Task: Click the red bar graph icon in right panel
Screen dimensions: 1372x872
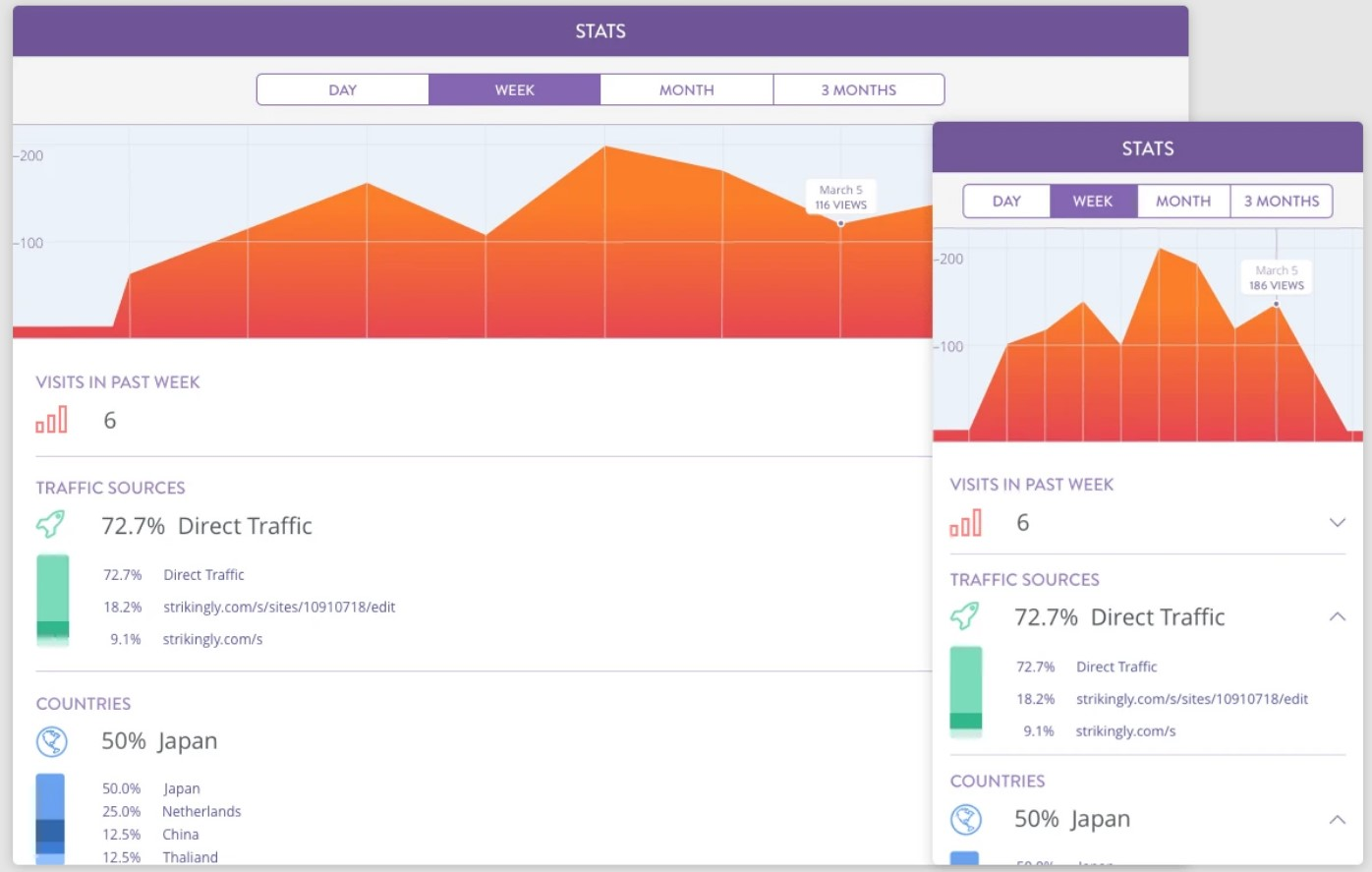Action: [966, 522]
